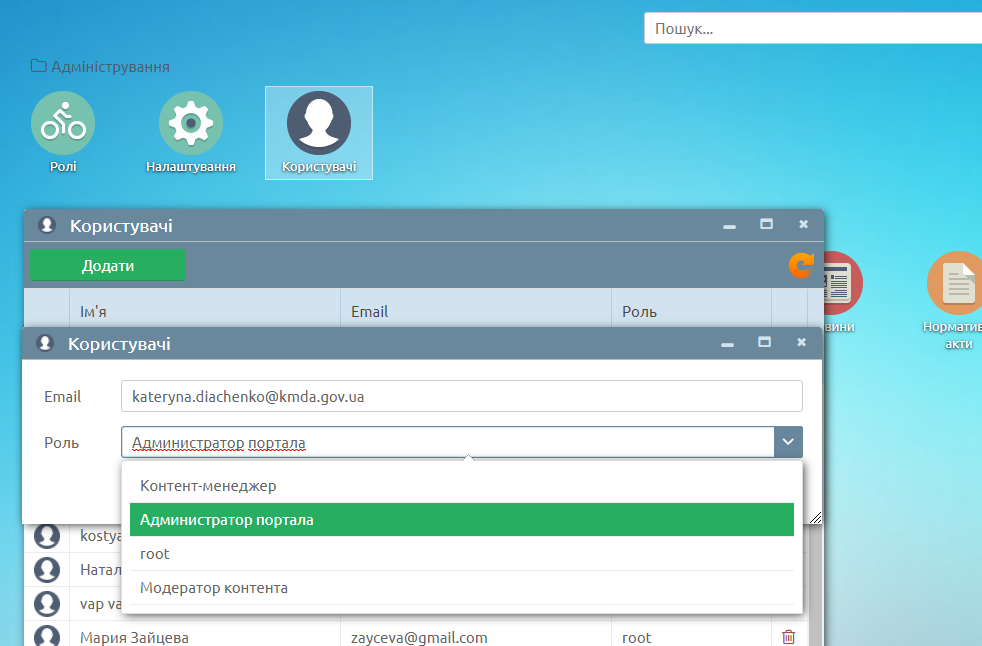Click the avatar icon in Мария Зайцева's row
982x646 pixels.
click(x=46, y=637)
